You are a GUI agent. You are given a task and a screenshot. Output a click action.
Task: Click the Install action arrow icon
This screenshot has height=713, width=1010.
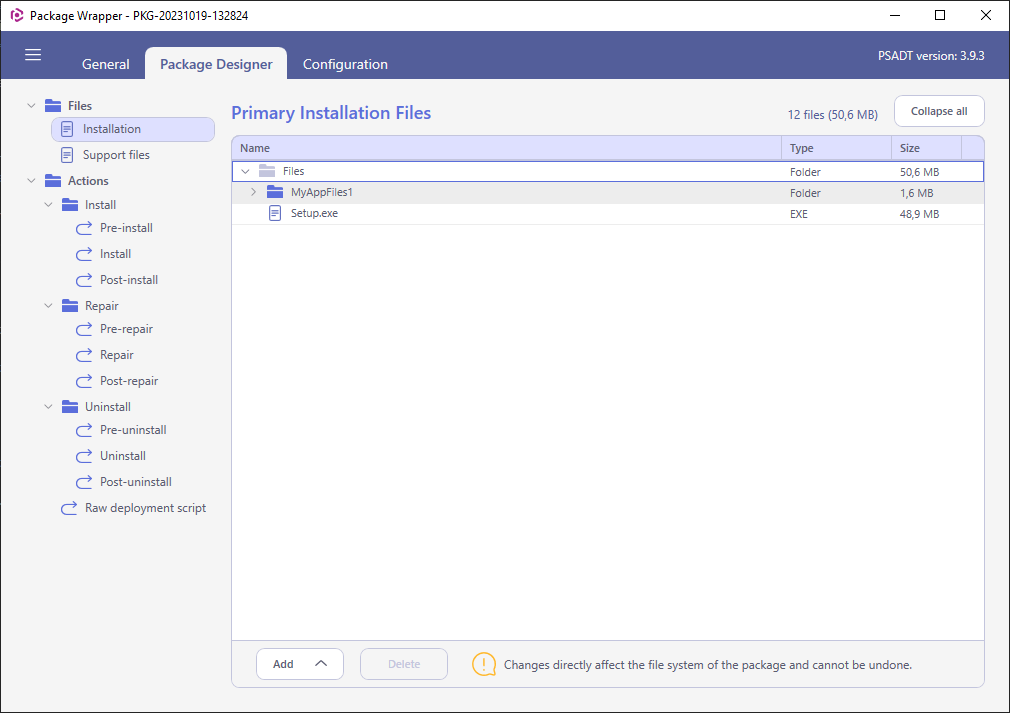tap(84, 254)
